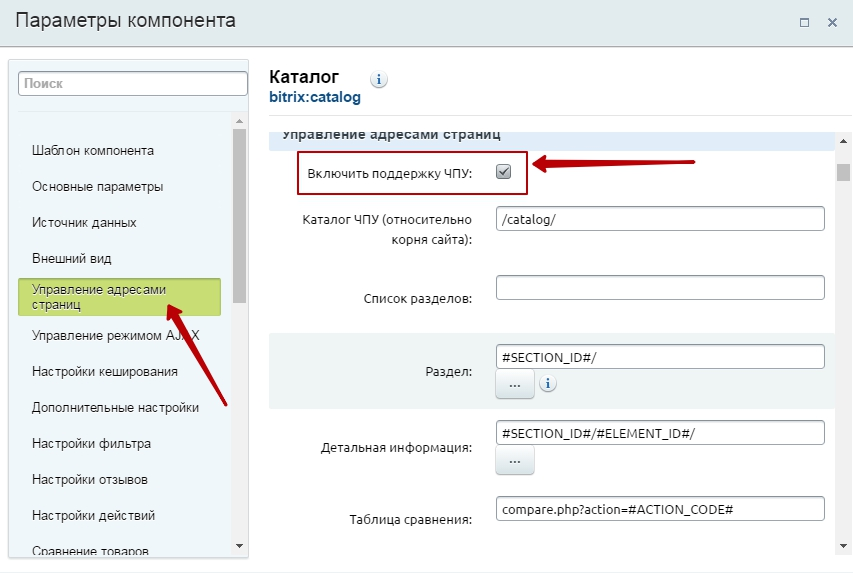853x573 pixels.
Task: Click in the Поиск search field
Action: click(132, 85)
